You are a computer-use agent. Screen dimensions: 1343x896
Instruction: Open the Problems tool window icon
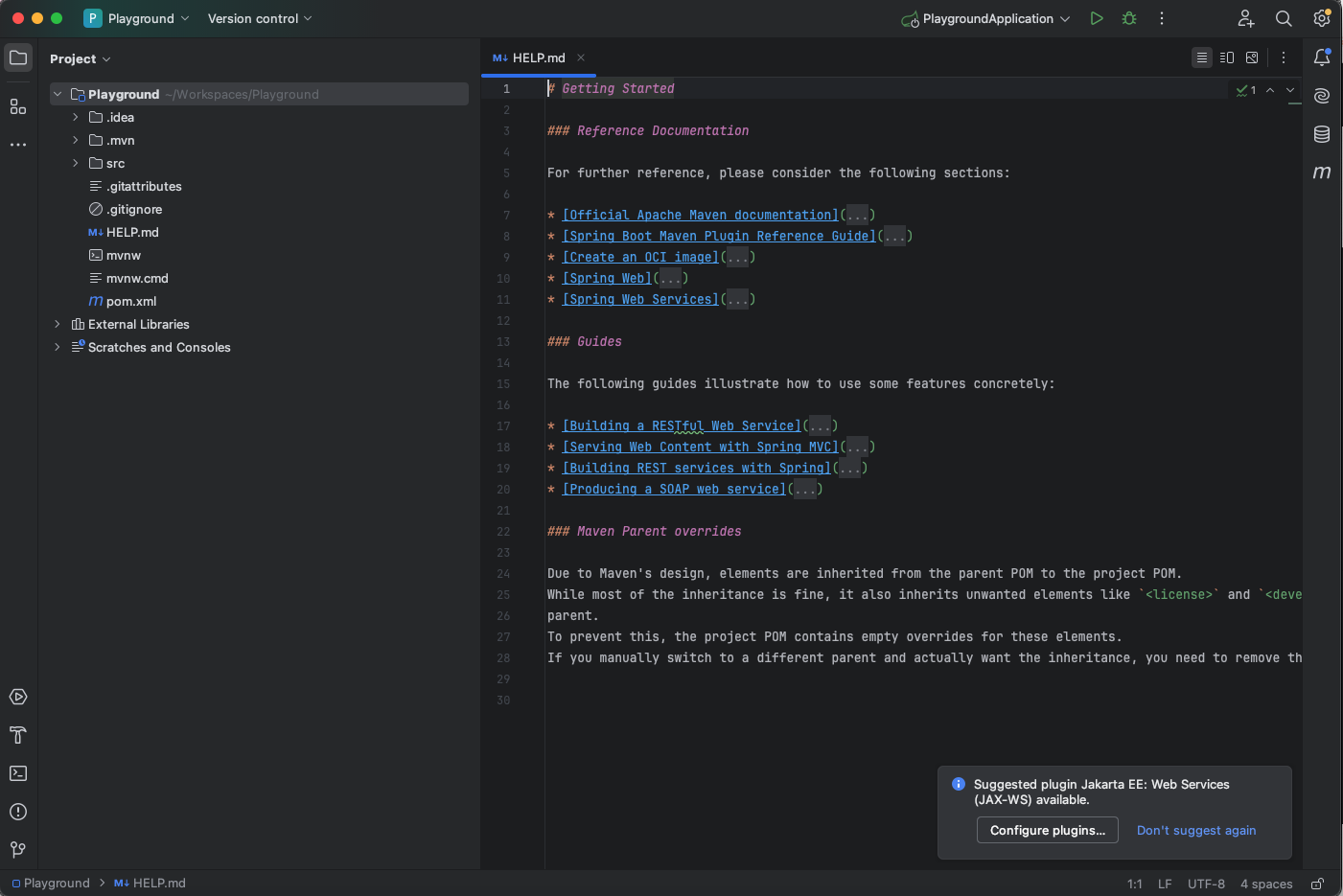(18, 812)
